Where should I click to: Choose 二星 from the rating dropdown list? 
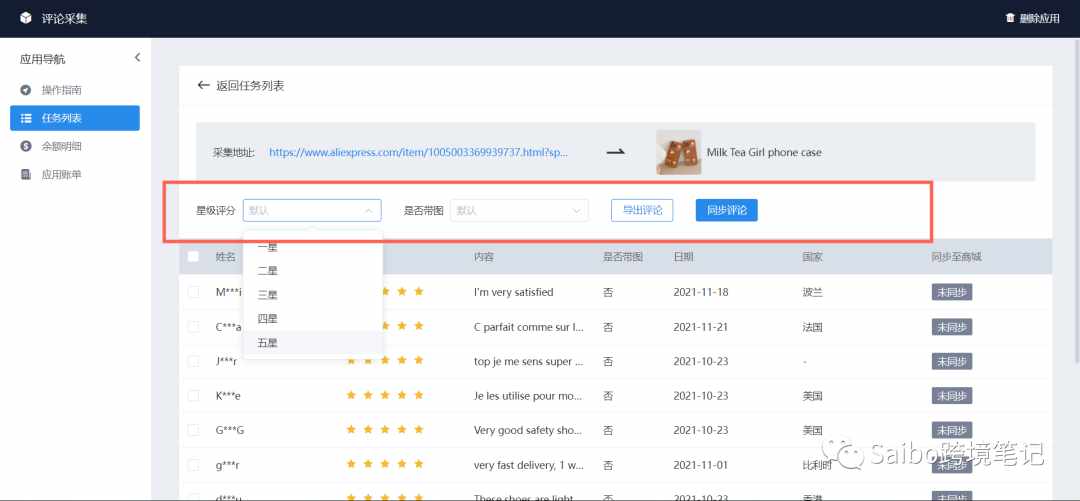click(x=313, y=271)
